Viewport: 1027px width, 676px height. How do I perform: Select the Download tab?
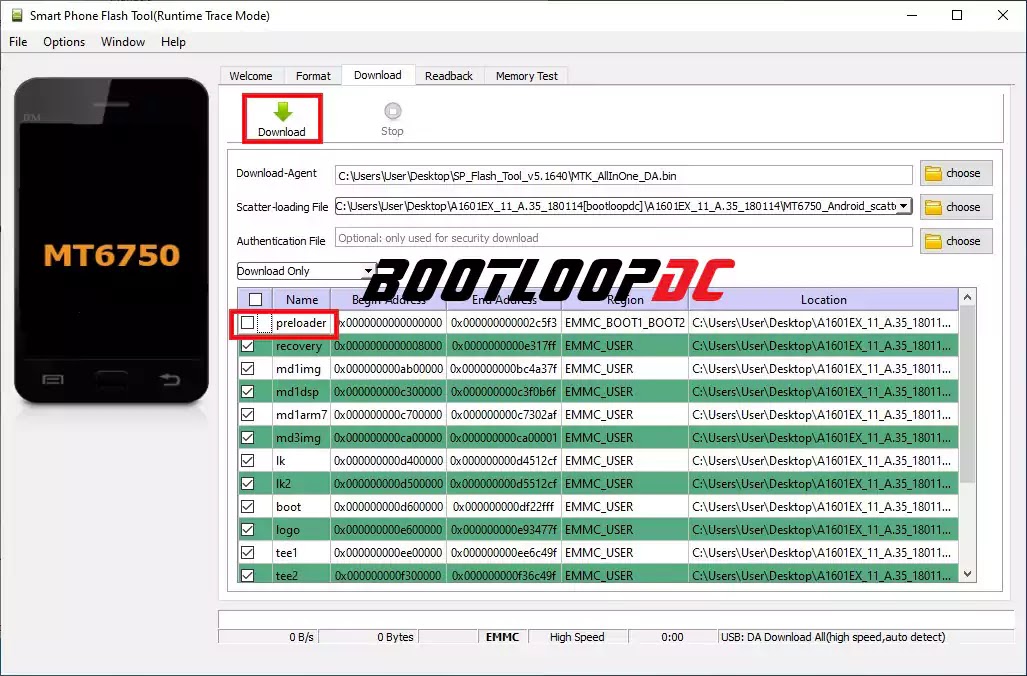tap(378, 75)
